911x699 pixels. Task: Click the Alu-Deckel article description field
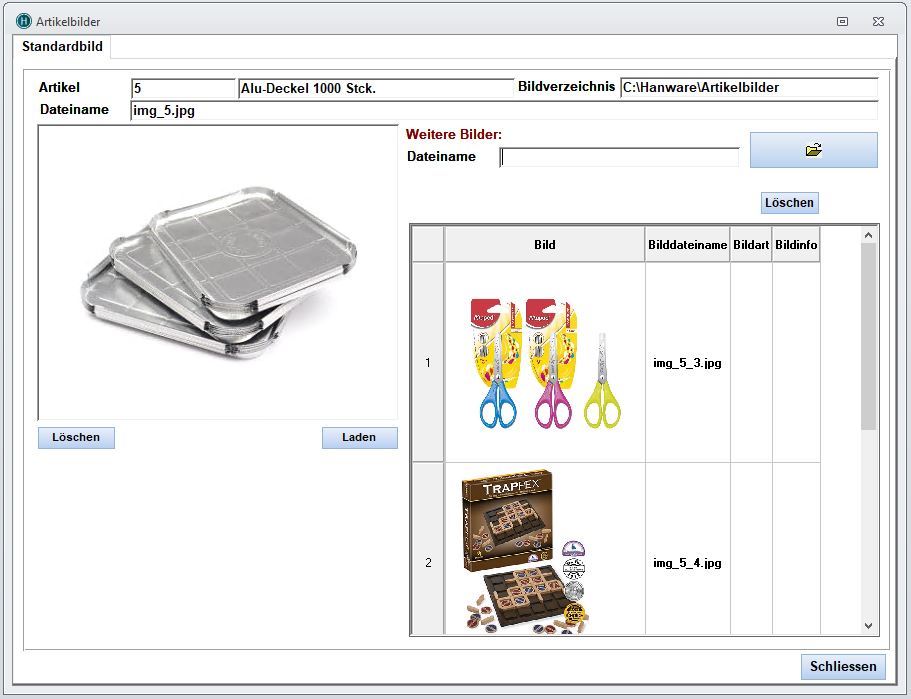(x=375, y=88)
